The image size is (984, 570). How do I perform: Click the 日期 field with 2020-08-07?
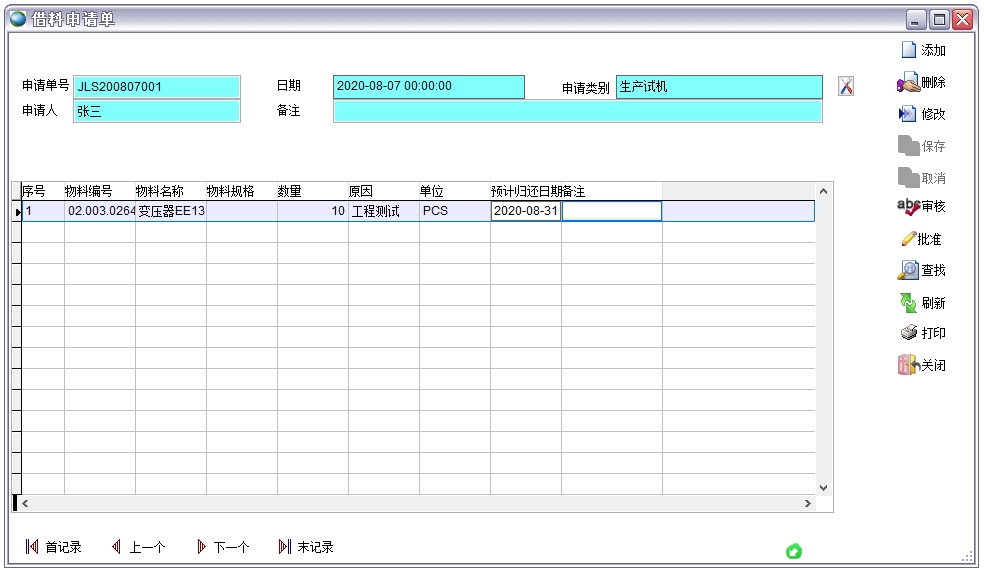(x=428, y=87)
